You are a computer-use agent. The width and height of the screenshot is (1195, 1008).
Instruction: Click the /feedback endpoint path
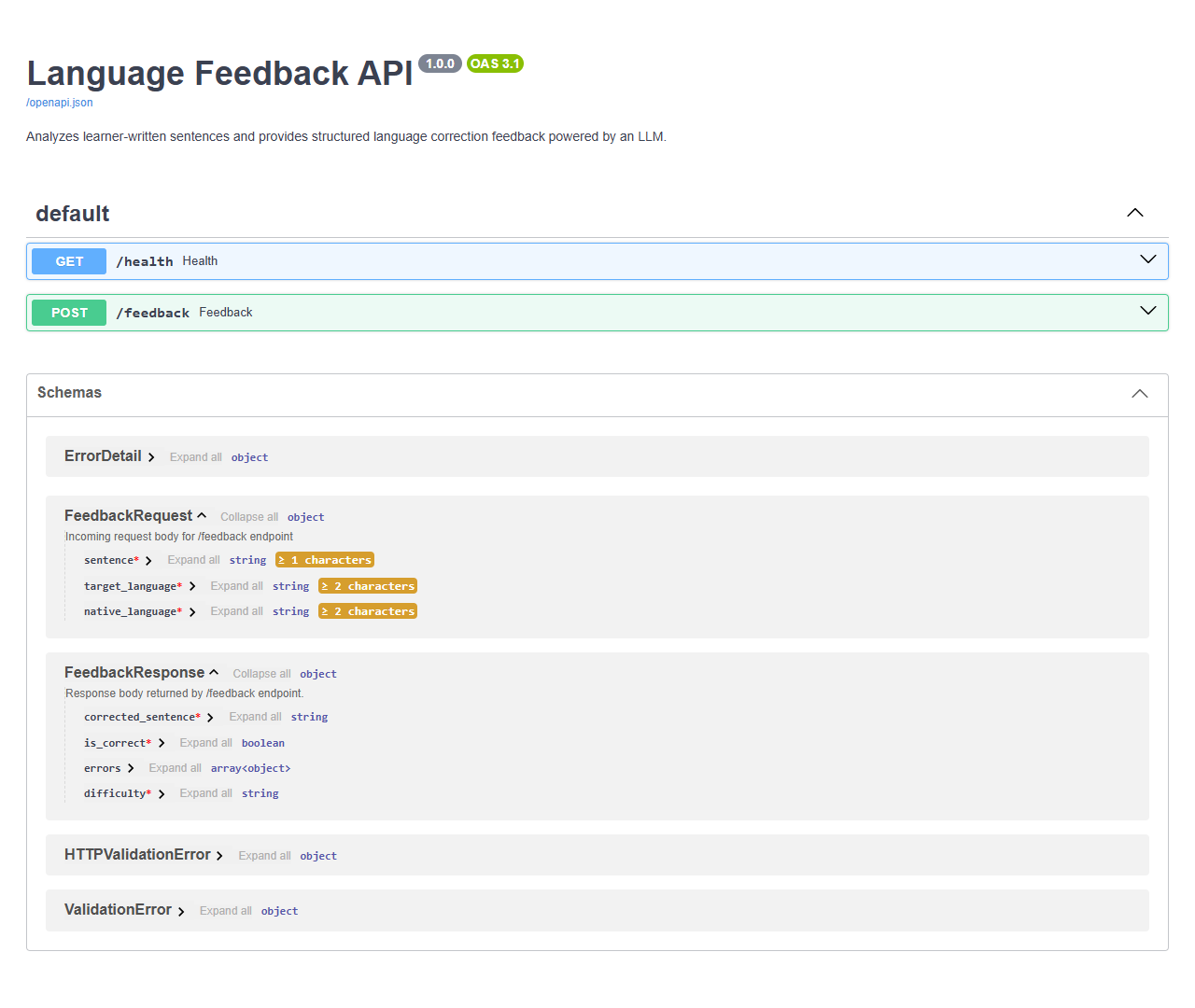153,313
